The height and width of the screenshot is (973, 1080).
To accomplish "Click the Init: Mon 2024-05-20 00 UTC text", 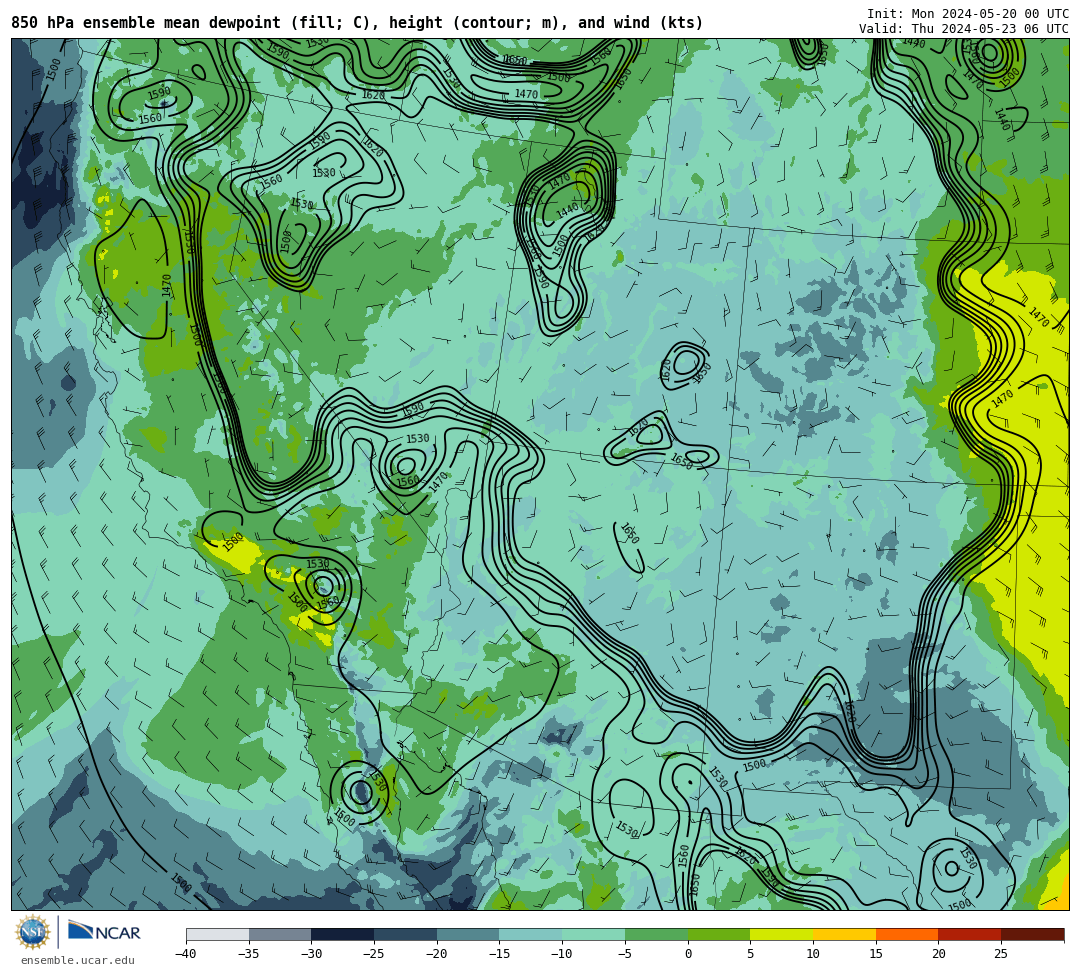I will tap(968, 14).
